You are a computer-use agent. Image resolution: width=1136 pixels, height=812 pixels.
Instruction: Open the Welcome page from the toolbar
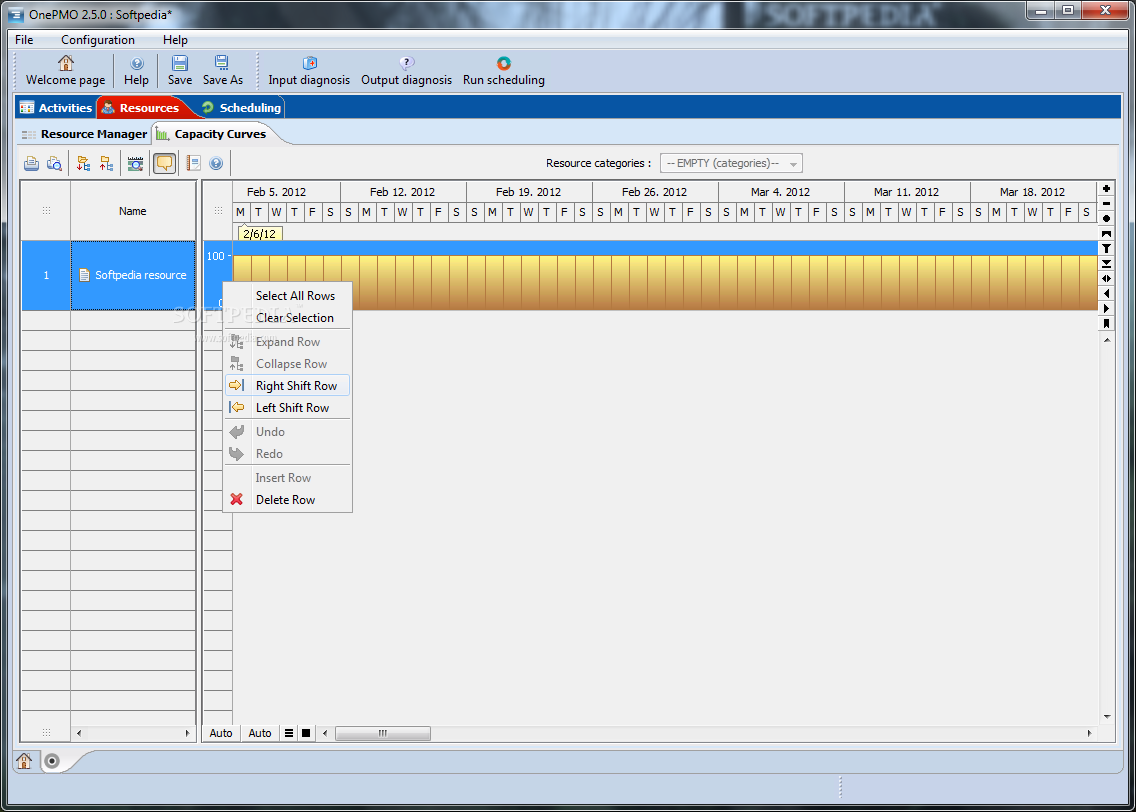pos(65,70)
